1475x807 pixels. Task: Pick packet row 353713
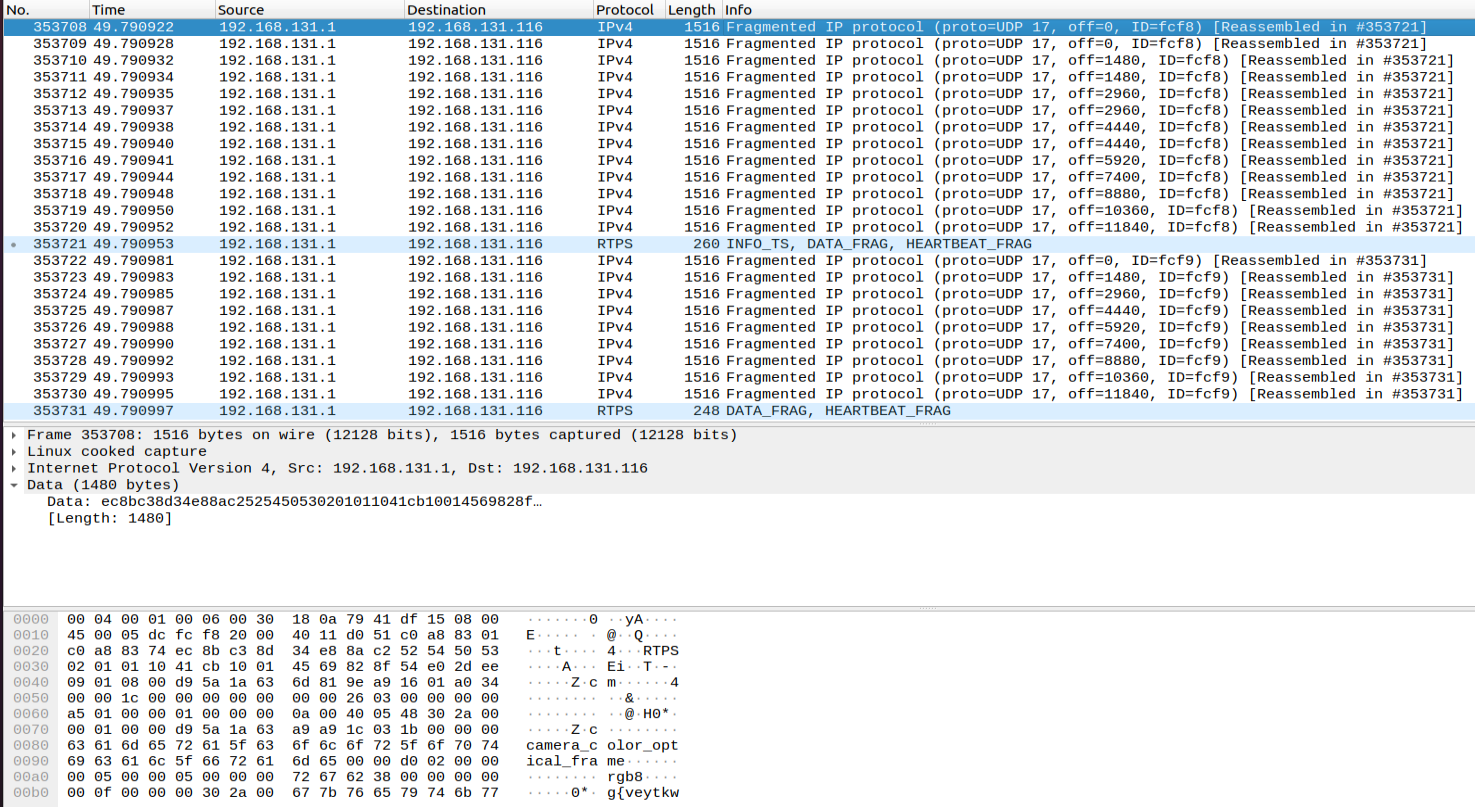tap(738, 110)
